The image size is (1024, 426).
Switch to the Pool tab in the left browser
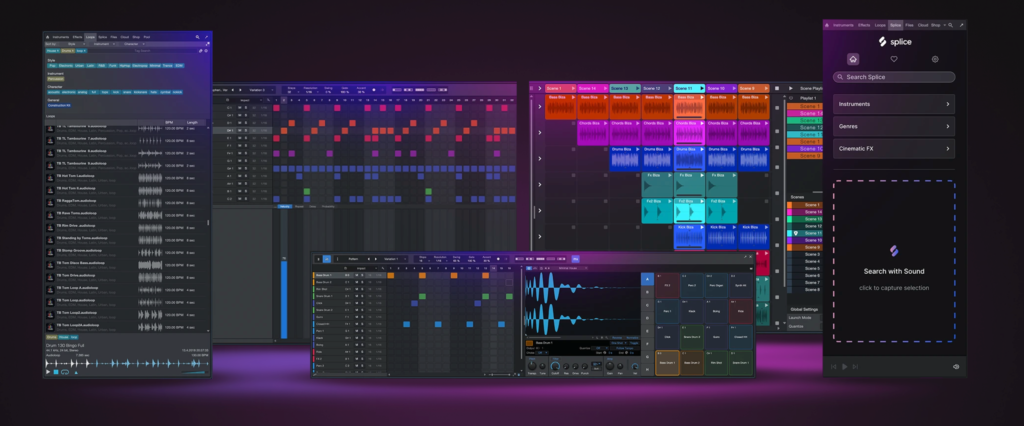146,37
